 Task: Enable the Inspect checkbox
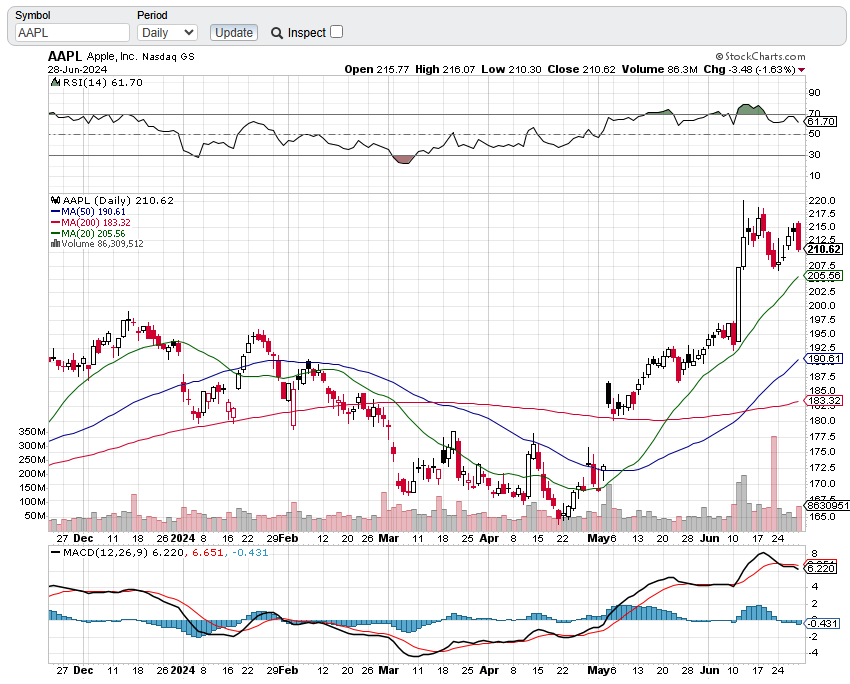(336, 32)
